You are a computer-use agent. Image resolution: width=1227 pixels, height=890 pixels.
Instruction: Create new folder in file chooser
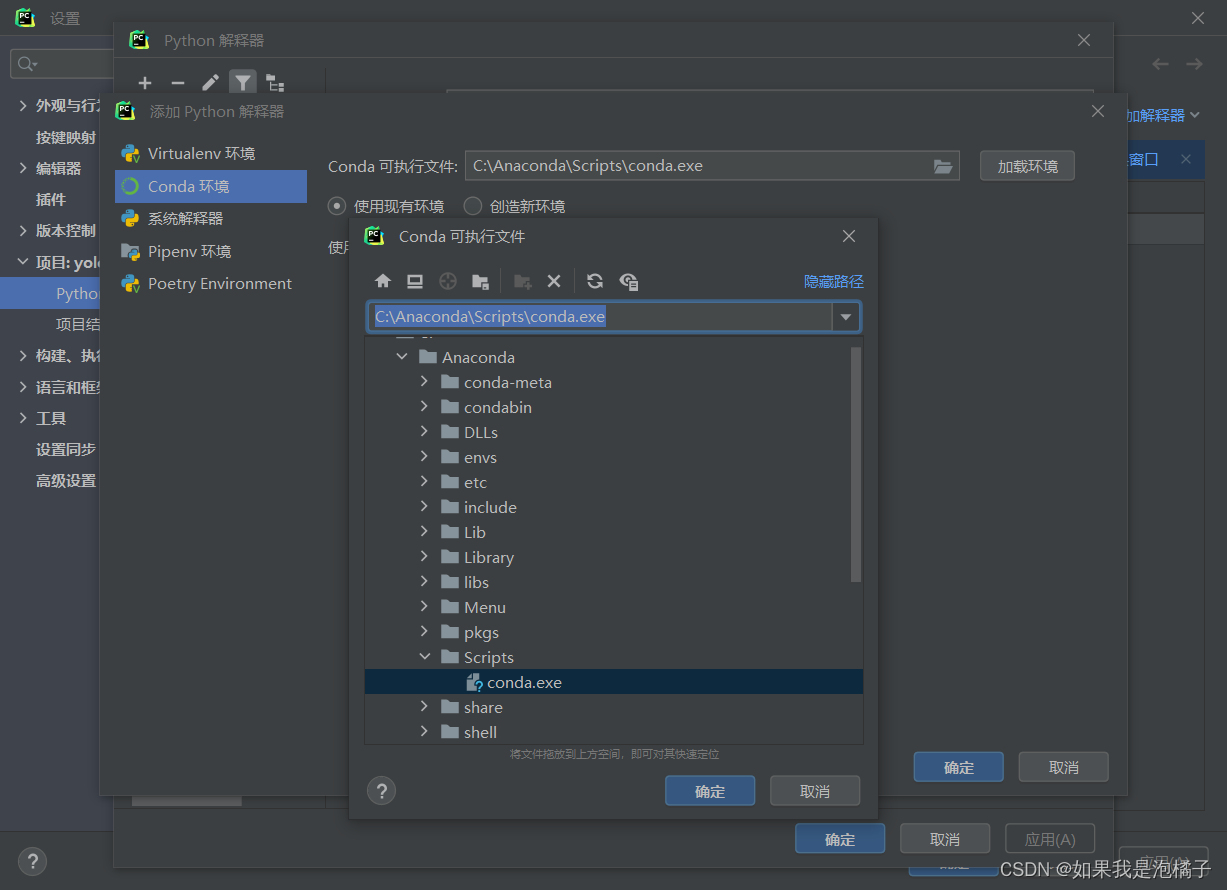tap(522, 282)
